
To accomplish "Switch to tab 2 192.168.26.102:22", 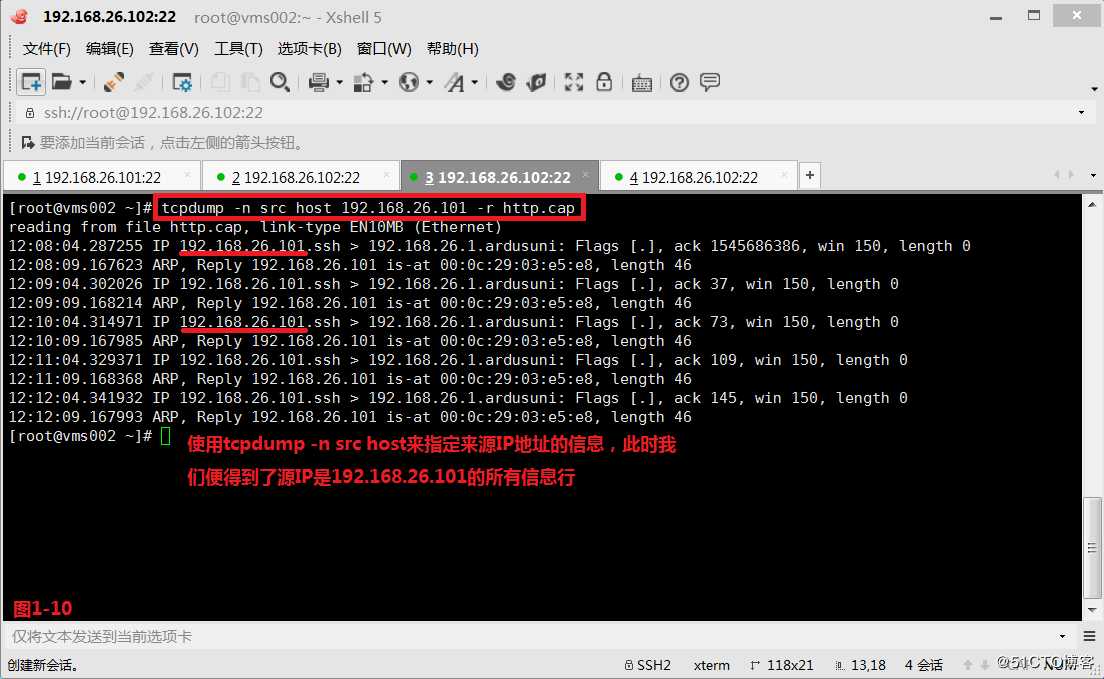I will (x=301, y=177).
